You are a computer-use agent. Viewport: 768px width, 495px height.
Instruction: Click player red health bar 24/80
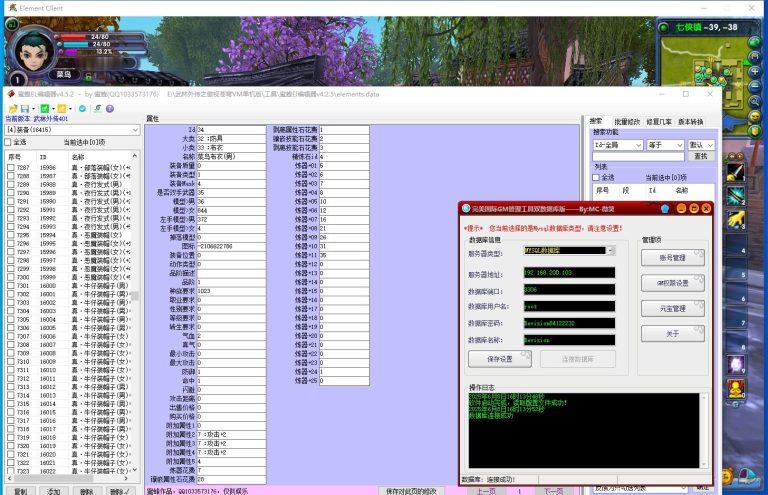point(100,37)
